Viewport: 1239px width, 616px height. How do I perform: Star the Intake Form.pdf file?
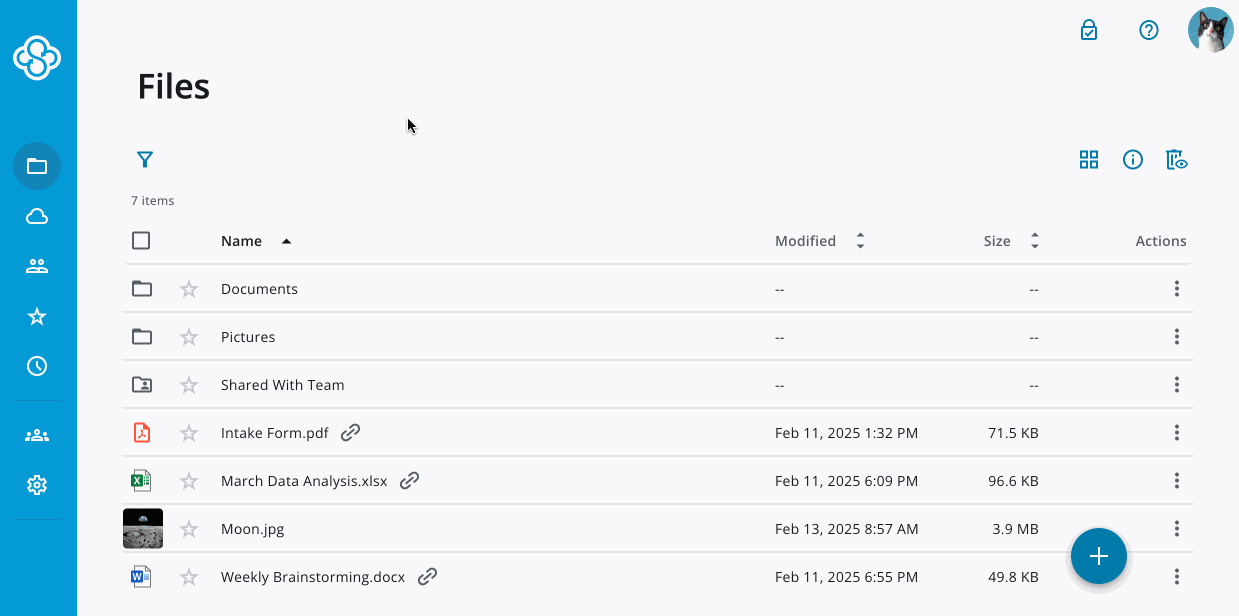(189, 433)
